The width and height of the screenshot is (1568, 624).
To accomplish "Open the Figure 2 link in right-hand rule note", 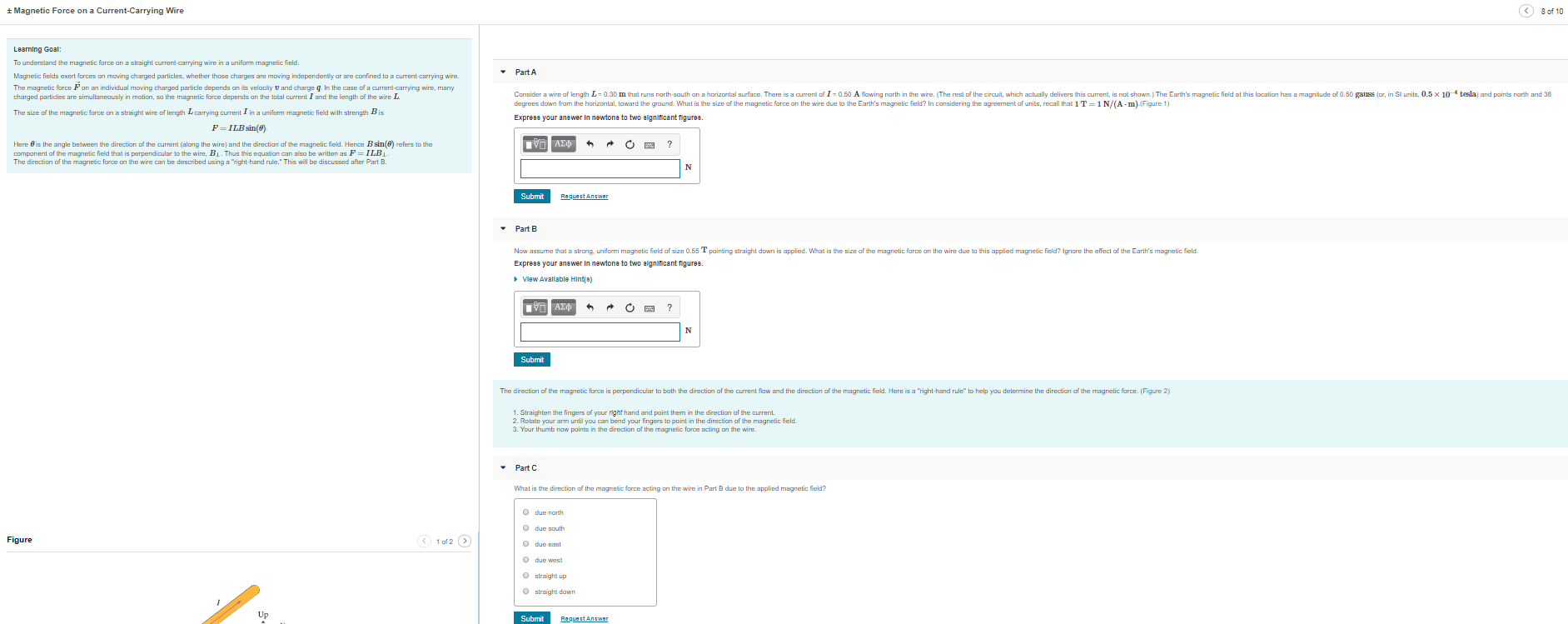I will tap(1155, 391).
